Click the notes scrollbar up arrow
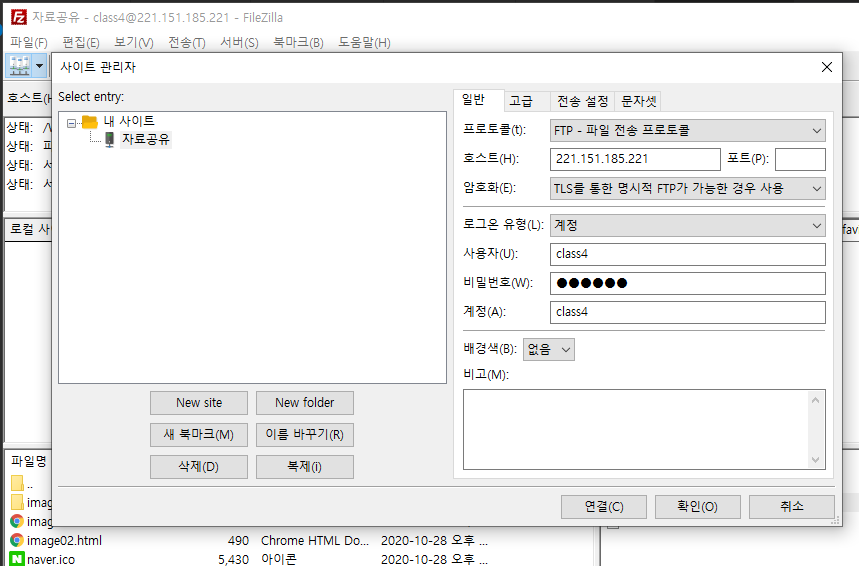The image size is (859, 566). point(815,401)
